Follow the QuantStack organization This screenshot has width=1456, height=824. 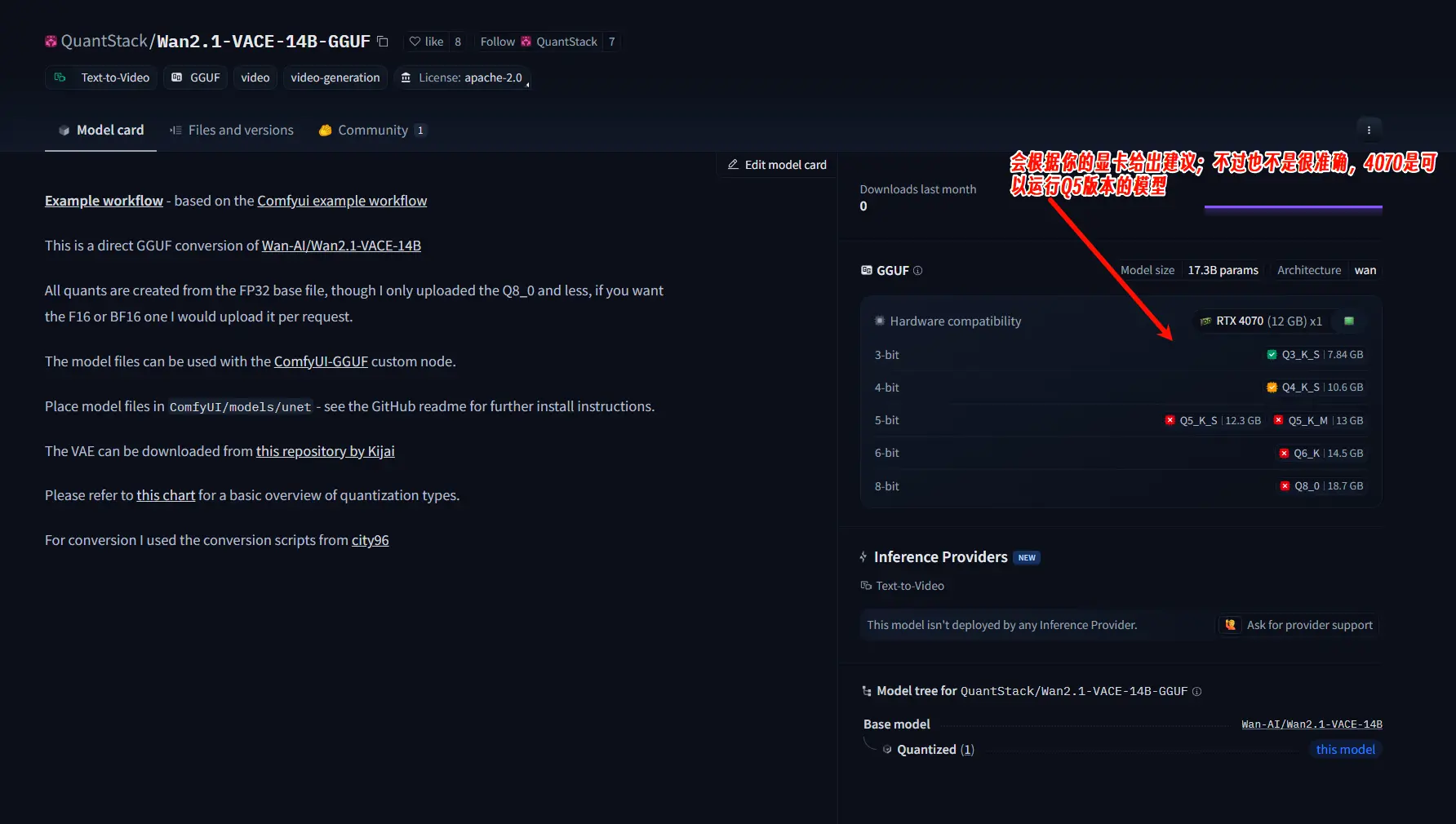pos(539,42)
